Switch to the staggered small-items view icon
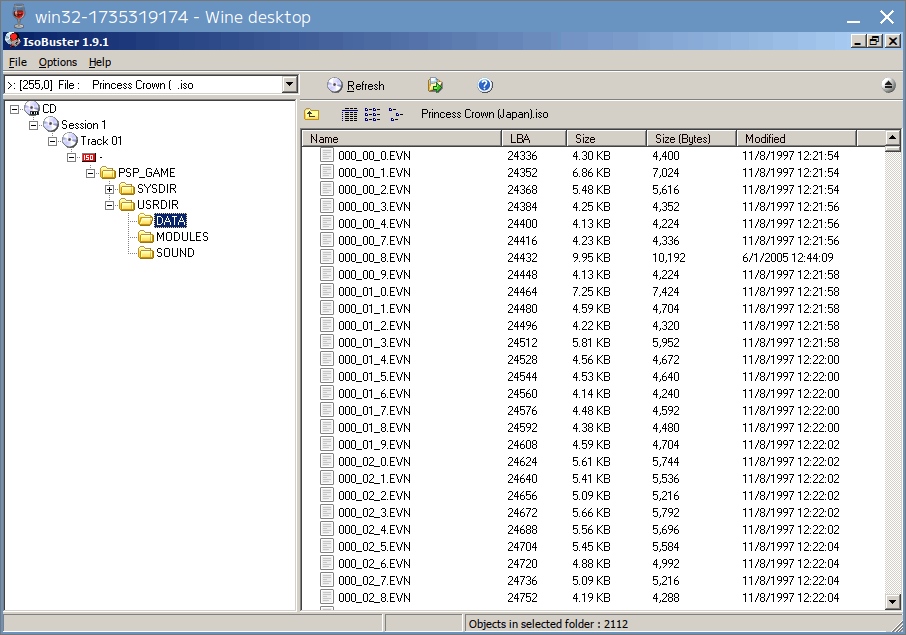This screenshot has width=906, height=635. click(396, 114)
